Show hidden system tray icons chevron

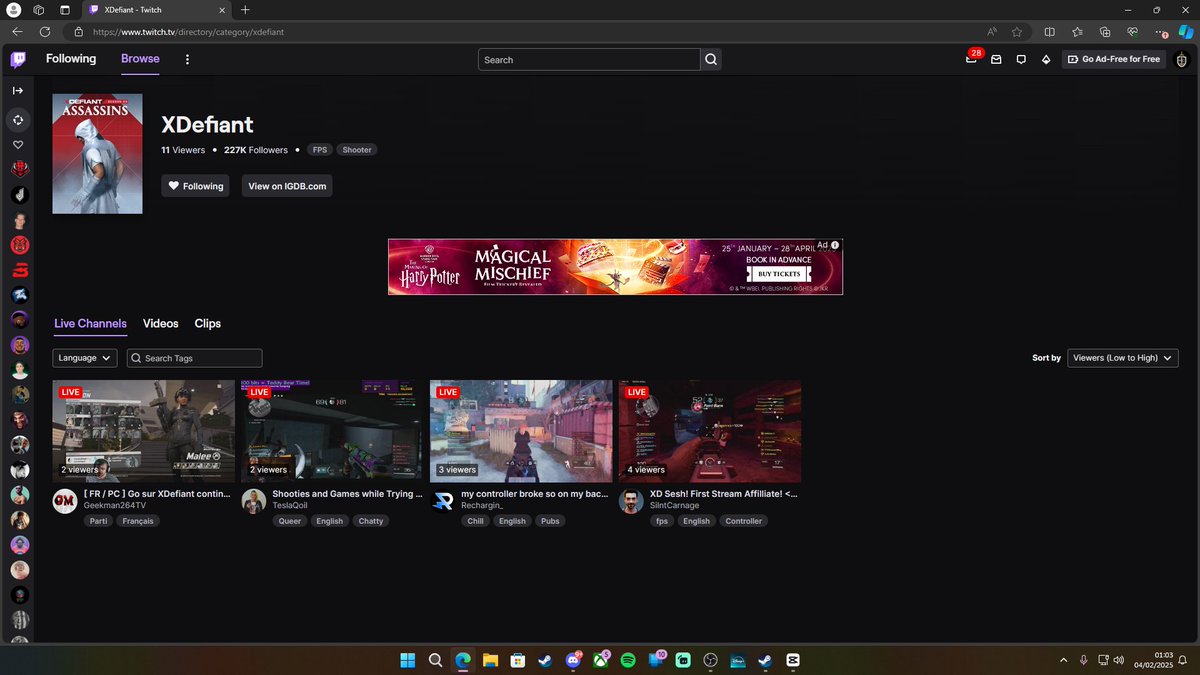click(1063, 660)
